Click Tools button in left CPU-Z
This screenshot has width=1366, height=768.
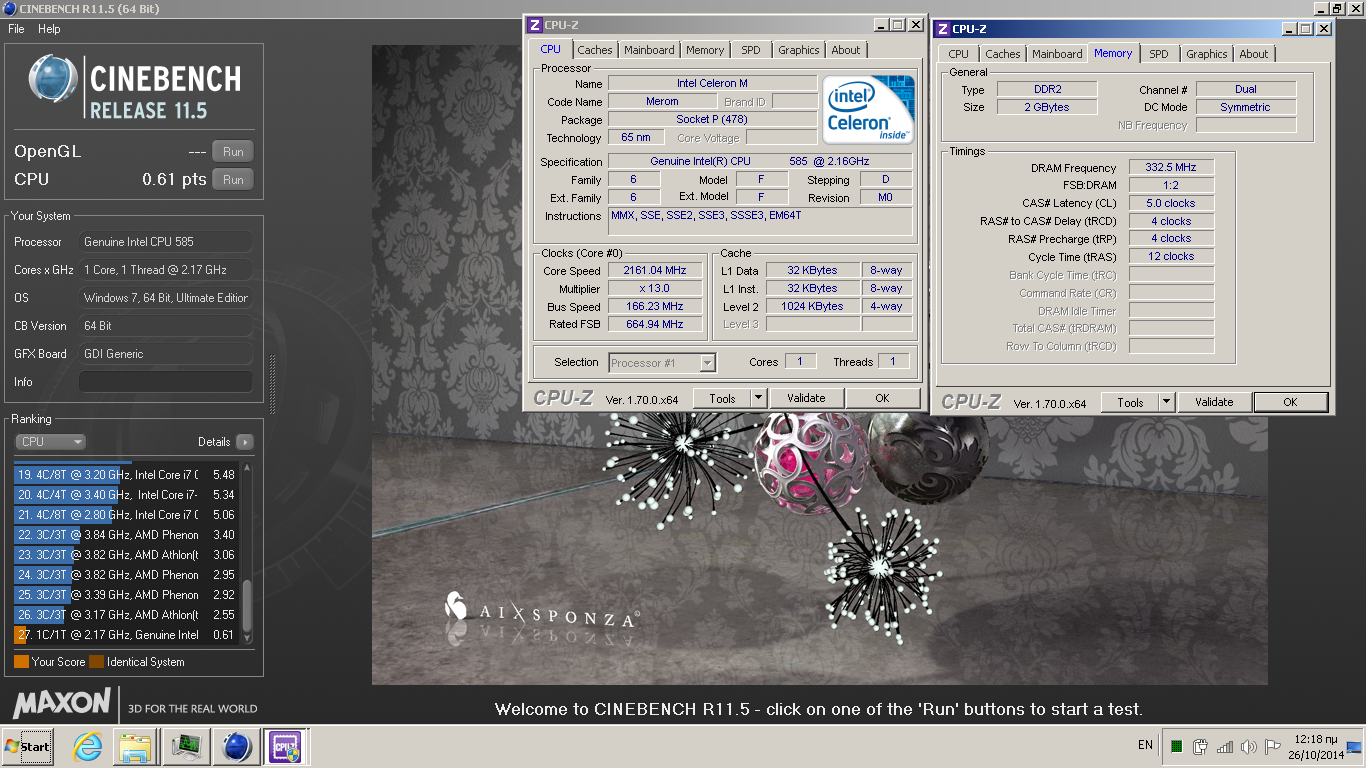pos(722,398)
